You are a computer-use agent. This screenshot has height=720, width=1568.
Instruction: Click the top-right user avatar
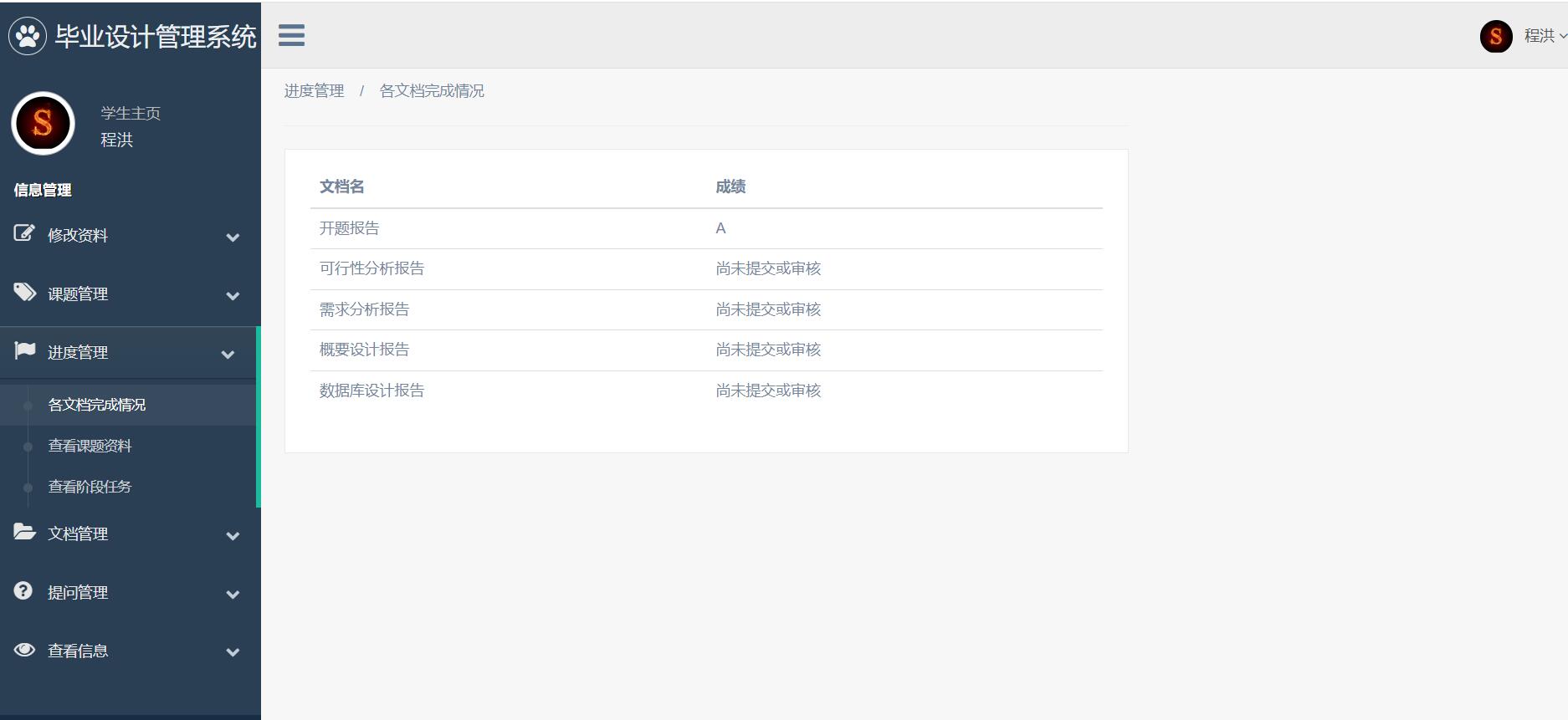coord(1496,36)
